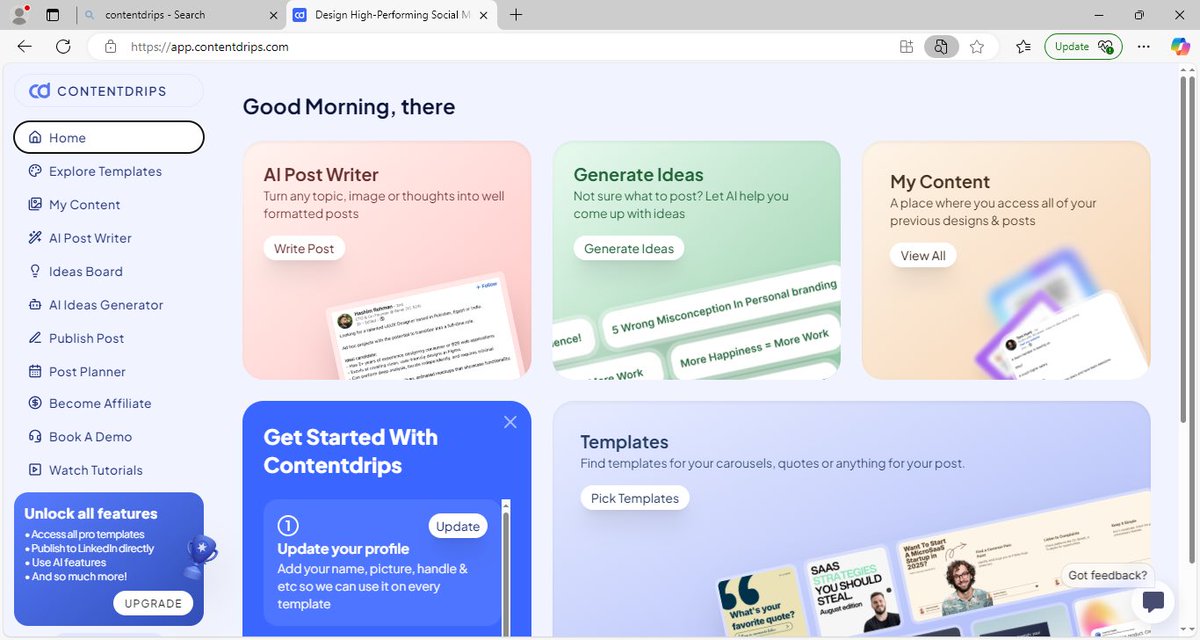Screen dimensions: 1200x640
Task: Click the Watch Tutorials play icon
Action: click(35, 470)
